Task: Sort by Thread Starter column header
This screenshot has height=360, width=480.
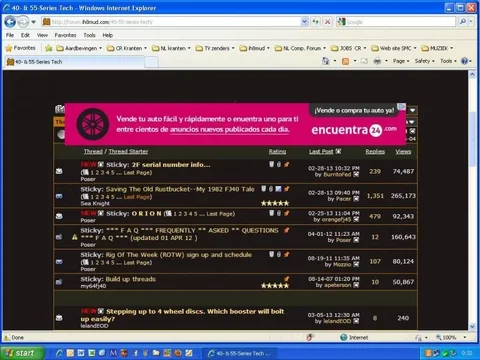Action: tap(128, 152)
